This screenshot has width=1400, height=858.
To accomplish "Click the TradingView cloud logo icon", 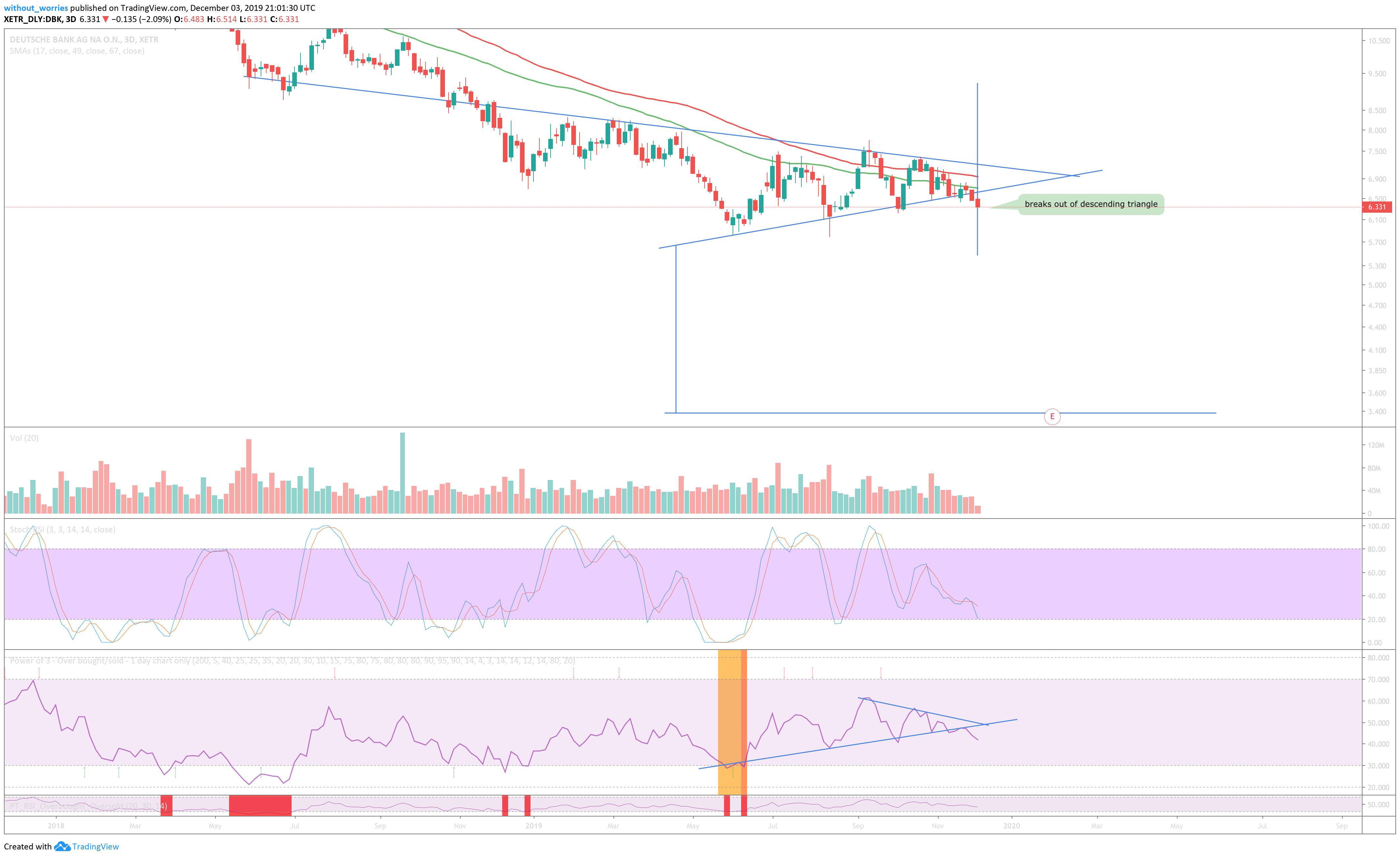I will tap(62, 846).
